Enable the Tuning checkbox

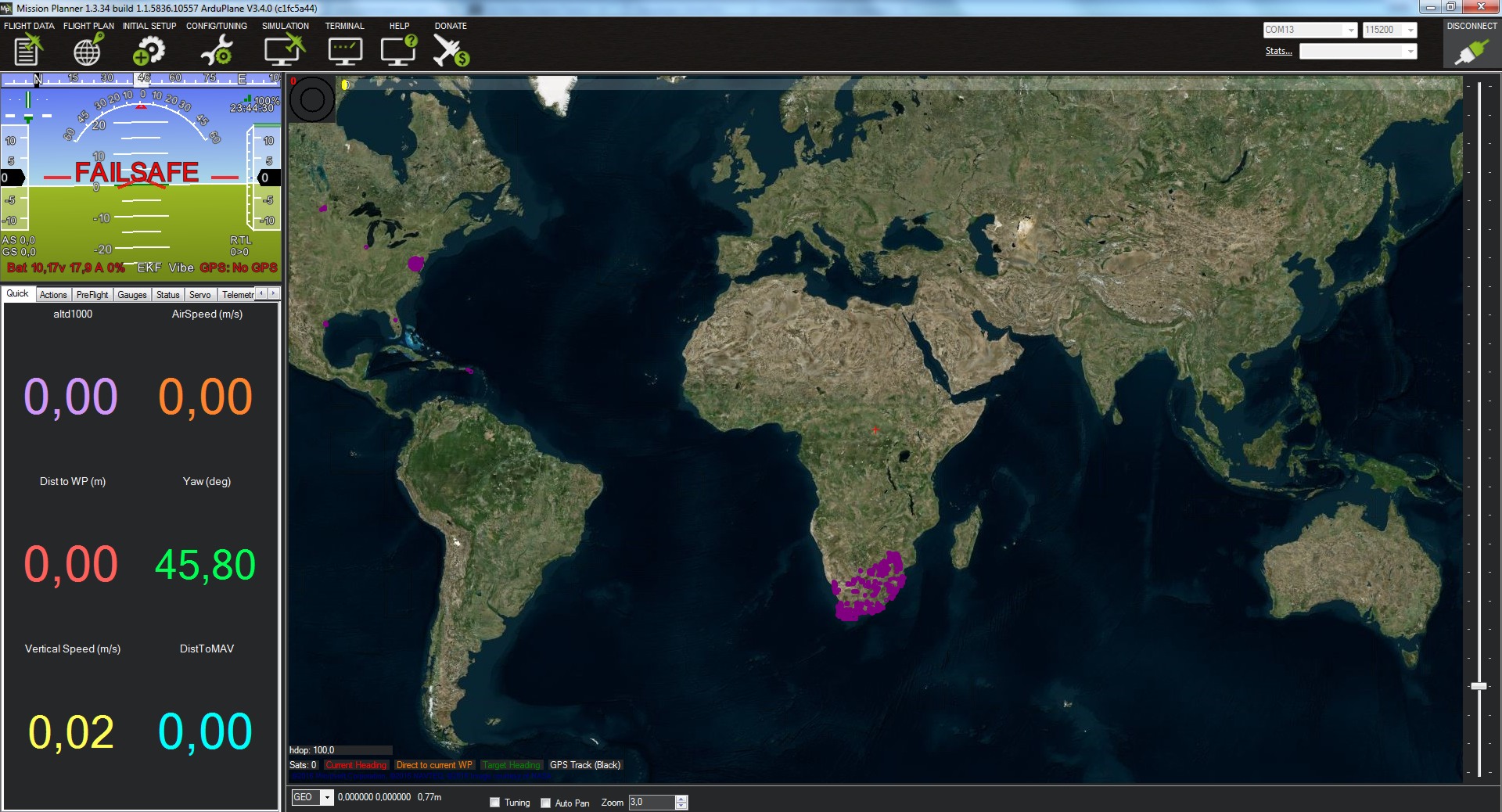pyautogui.click(x=494, y=802)
